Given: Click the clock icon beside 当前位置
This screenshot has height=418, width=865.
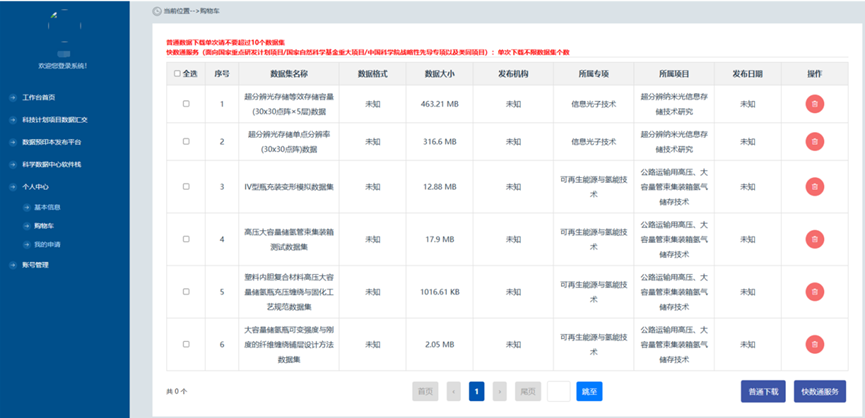Looking at the screenshot, I should [156, 10].
